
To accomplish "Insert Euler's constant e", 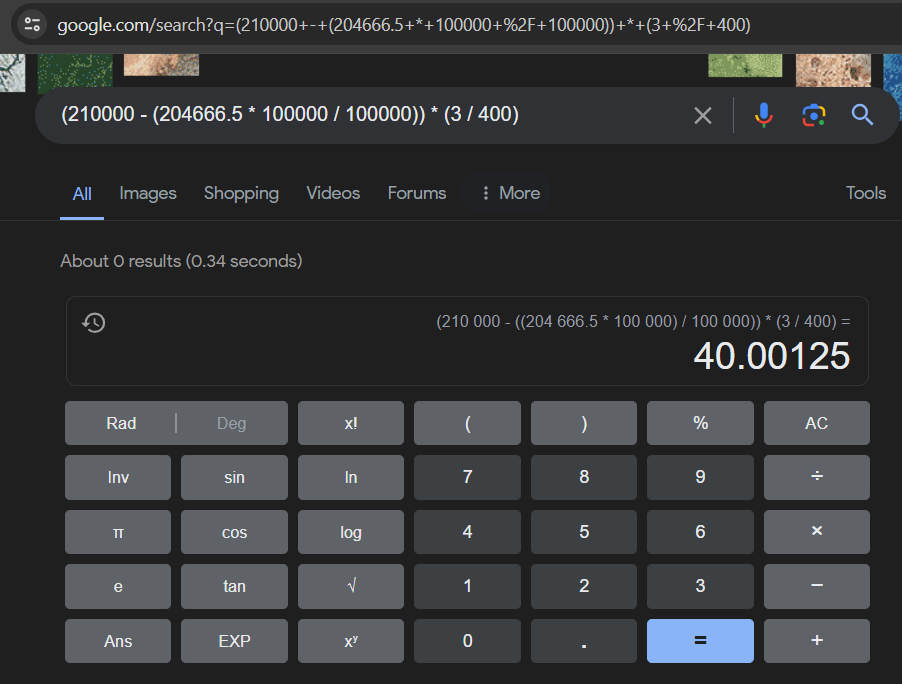I will click(118, 586).
